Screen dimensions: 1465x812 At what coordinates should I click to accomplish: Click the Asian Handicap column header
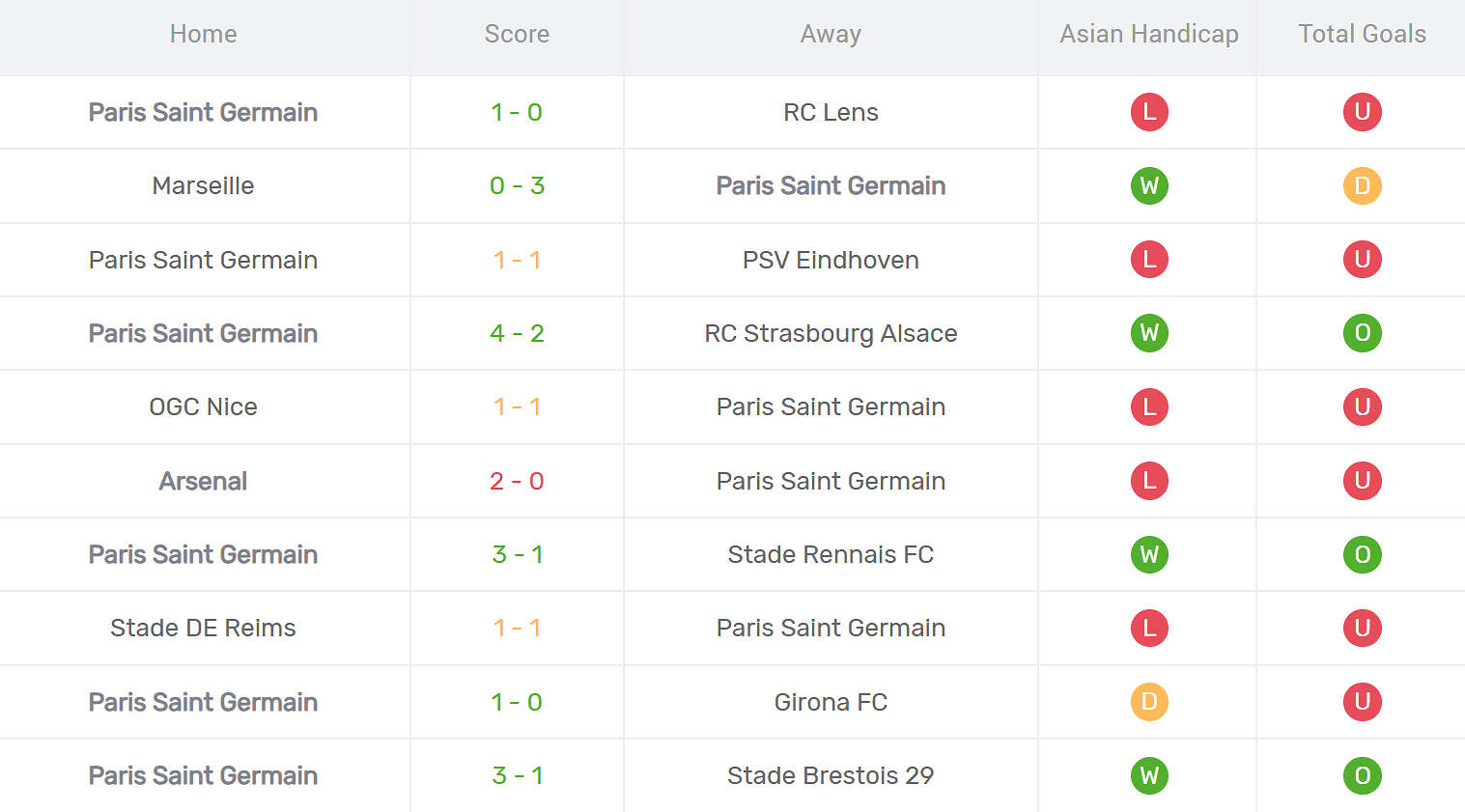[x=1148, y=34]
